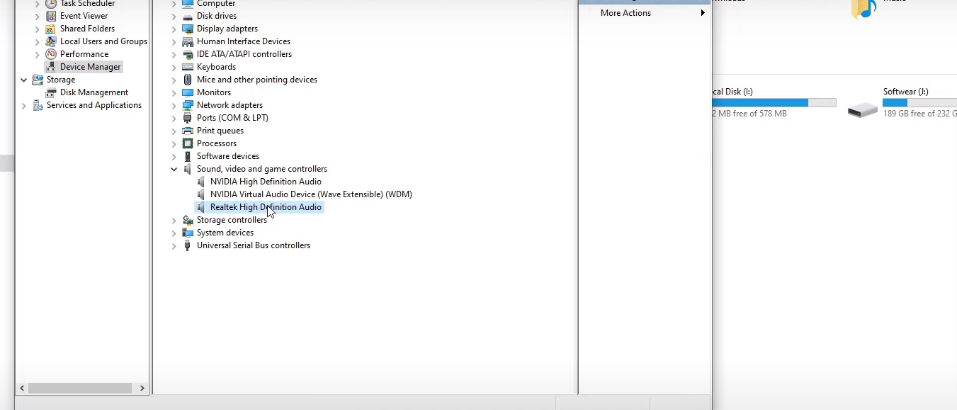957x410 pixels.
Task: Click the Ports (COM & LPT) icon
Action: tap(188, 118)
